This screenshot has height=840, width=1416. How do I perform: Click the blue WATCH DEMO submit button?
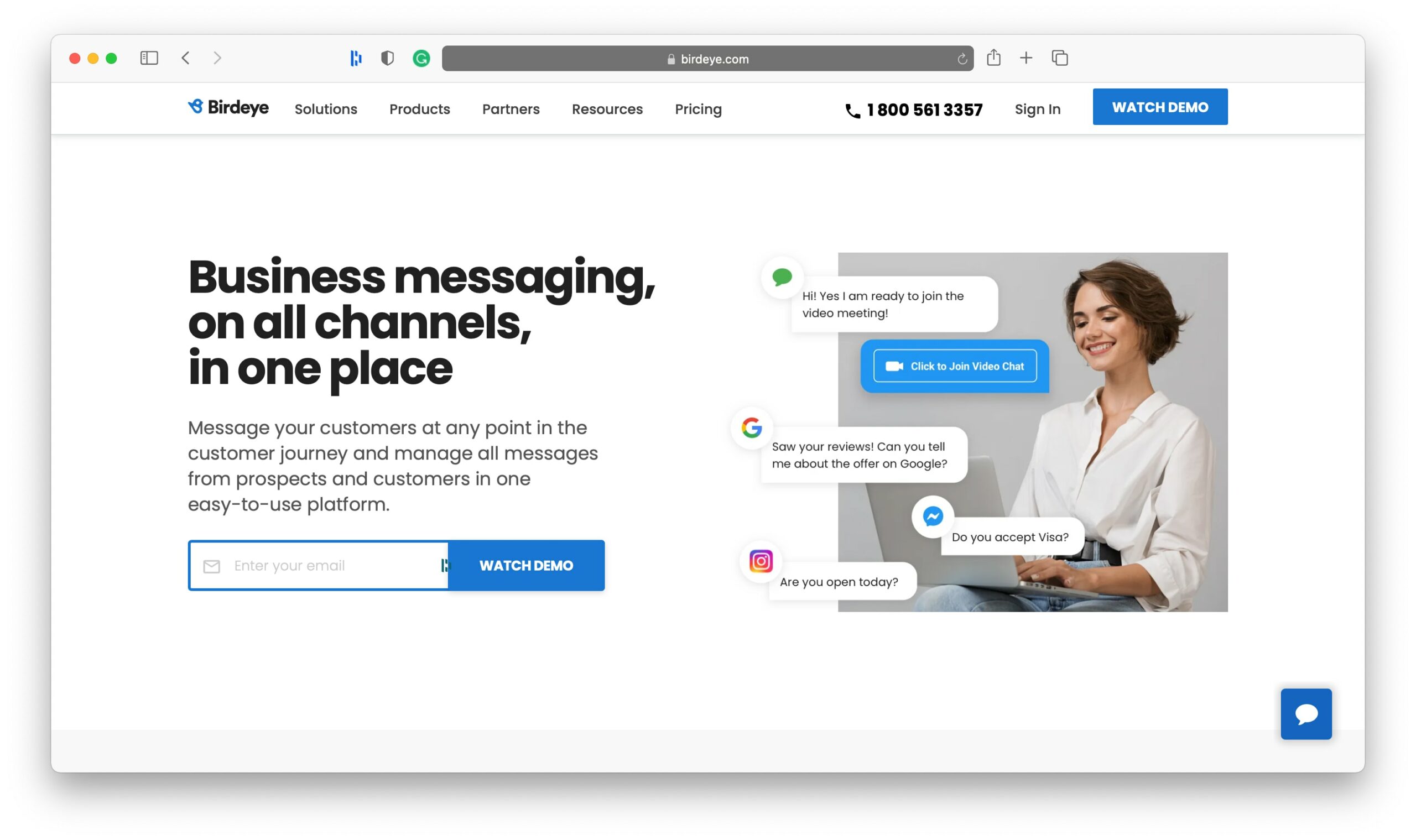[x=526, y=565]
